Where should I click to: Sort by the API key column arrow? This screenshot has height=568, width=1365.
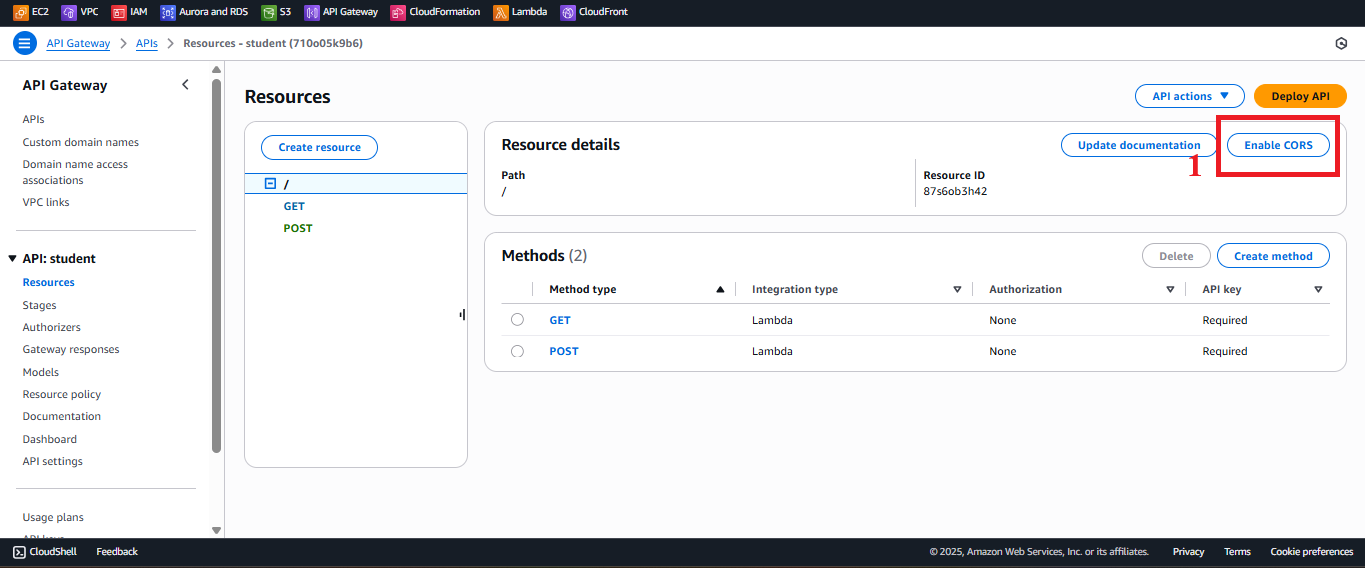click(x=1318, y=289)
